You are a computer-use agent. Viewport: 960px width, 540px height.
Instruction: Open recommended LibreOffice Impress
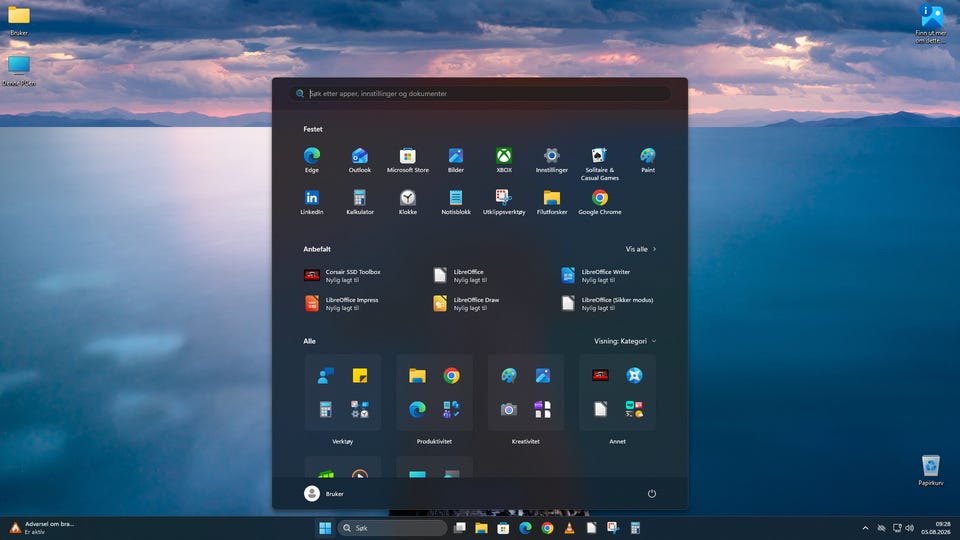tap(342, 304)
